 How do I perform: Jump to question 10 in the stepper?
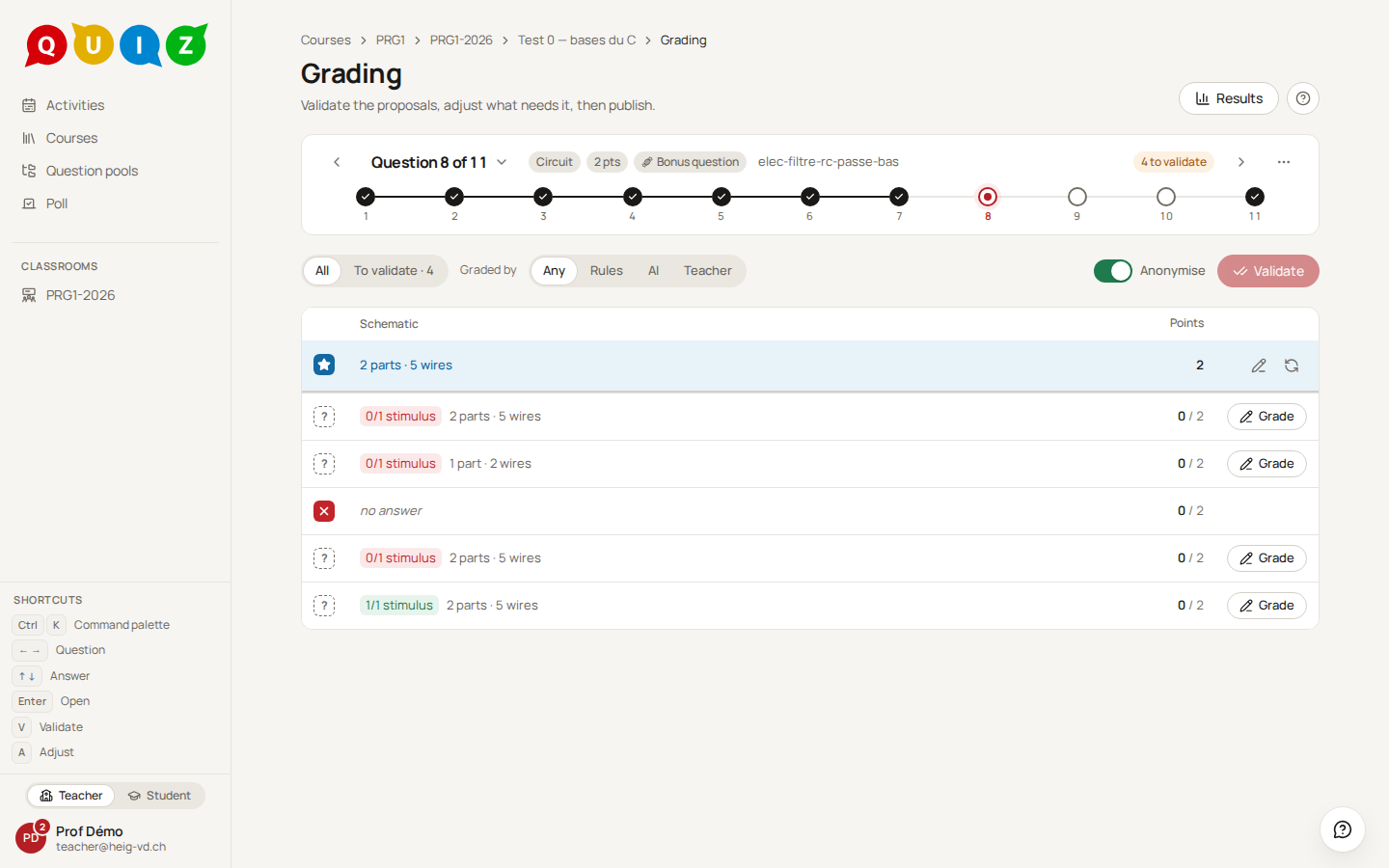point(1166,197)
